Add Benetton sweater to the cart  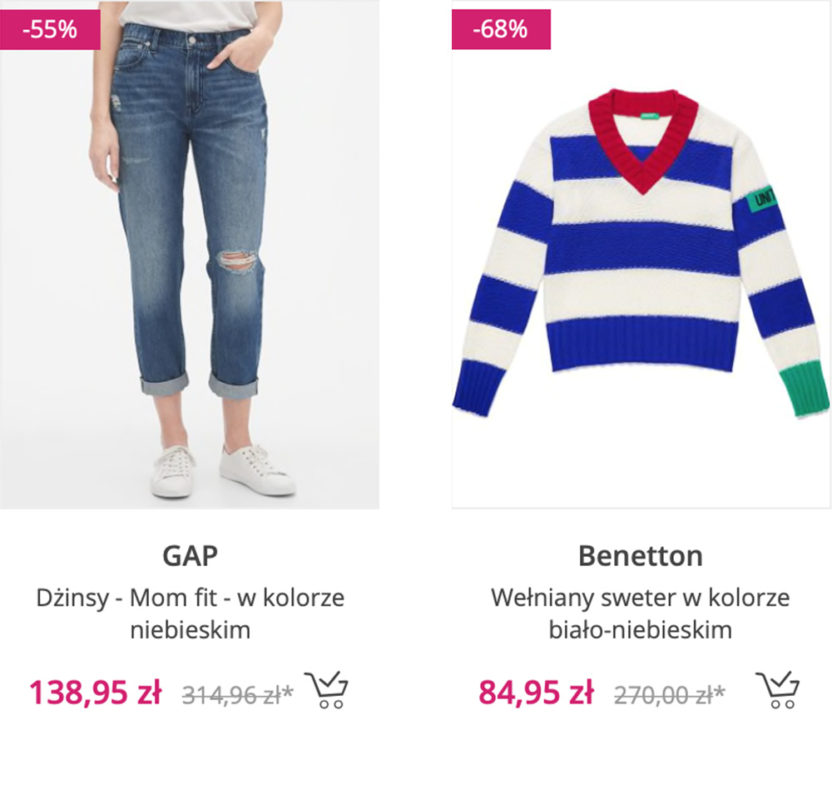point(778,690)
